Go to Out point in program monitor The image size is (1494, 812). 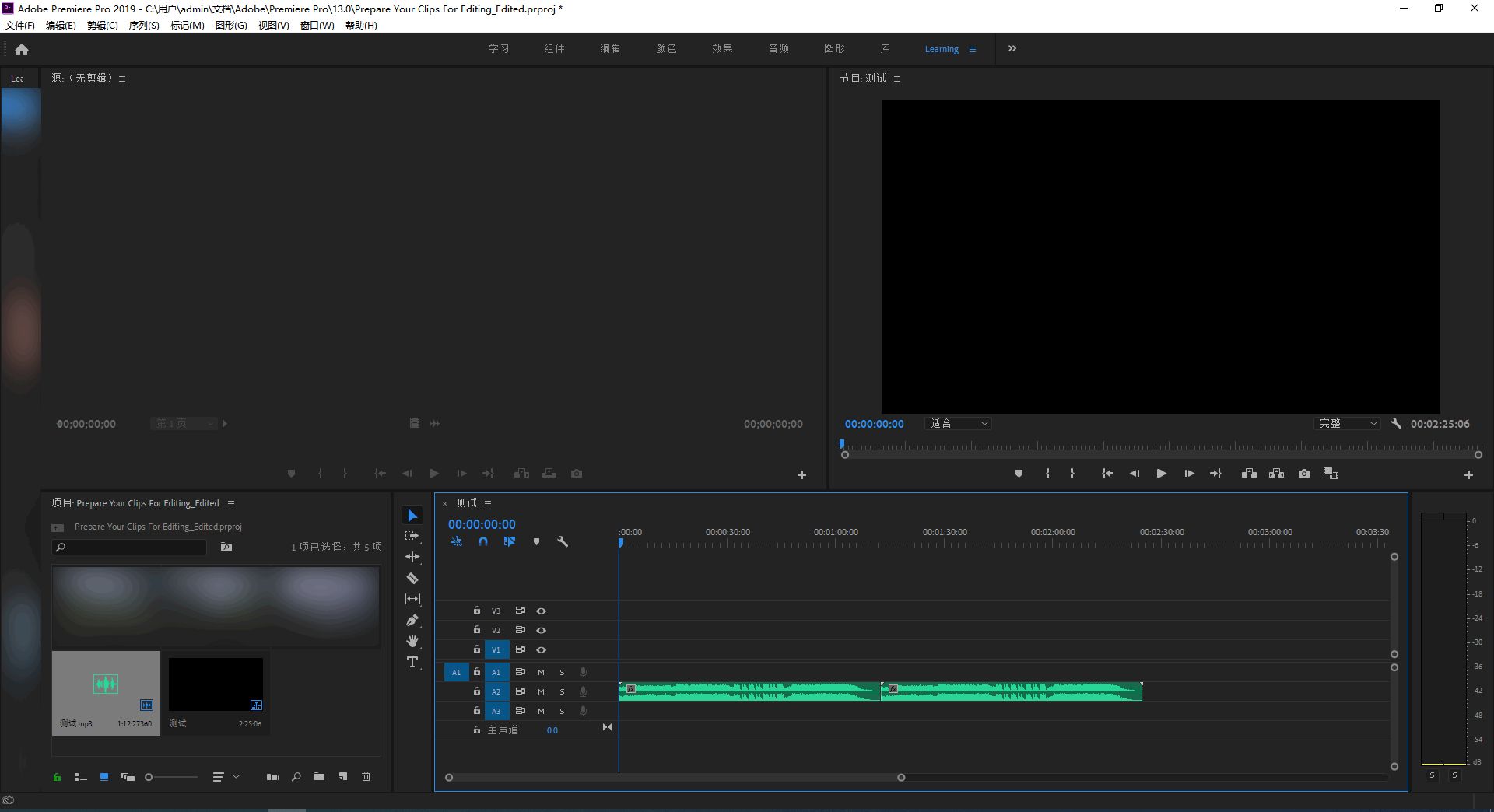(1215, 474)
